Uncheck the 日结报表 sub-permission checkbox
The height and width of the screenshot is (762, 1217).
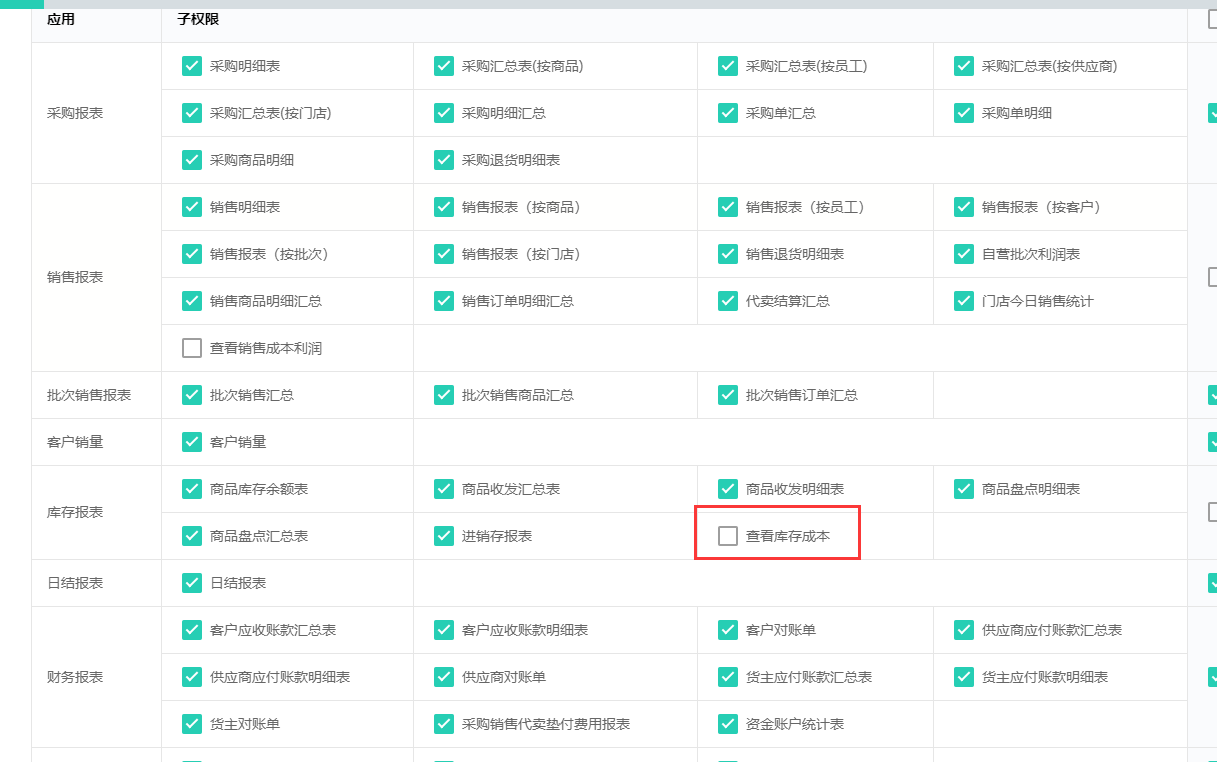coord(192,583)
